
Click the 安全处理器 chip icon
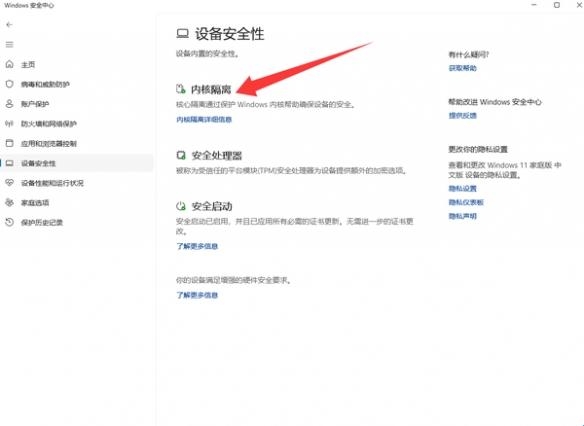click(x=181, y=155)
